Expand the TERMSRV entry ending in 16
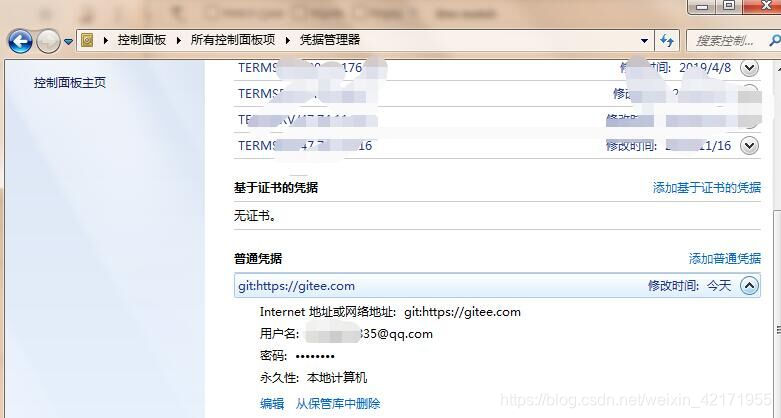781x418 pixels. pyautogui.click(x=749, y=145)
